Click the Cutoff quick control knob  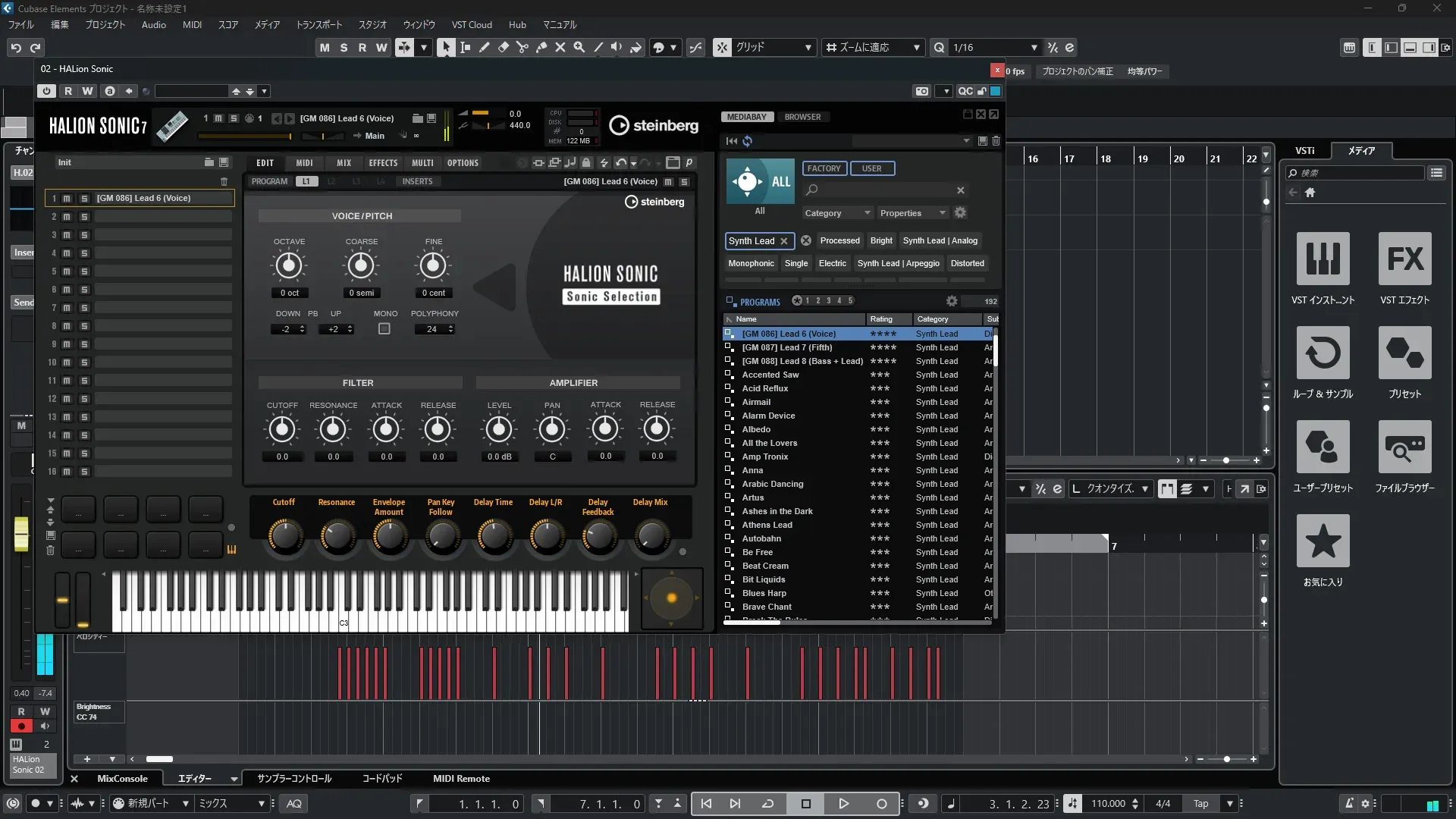coord(284,536)
